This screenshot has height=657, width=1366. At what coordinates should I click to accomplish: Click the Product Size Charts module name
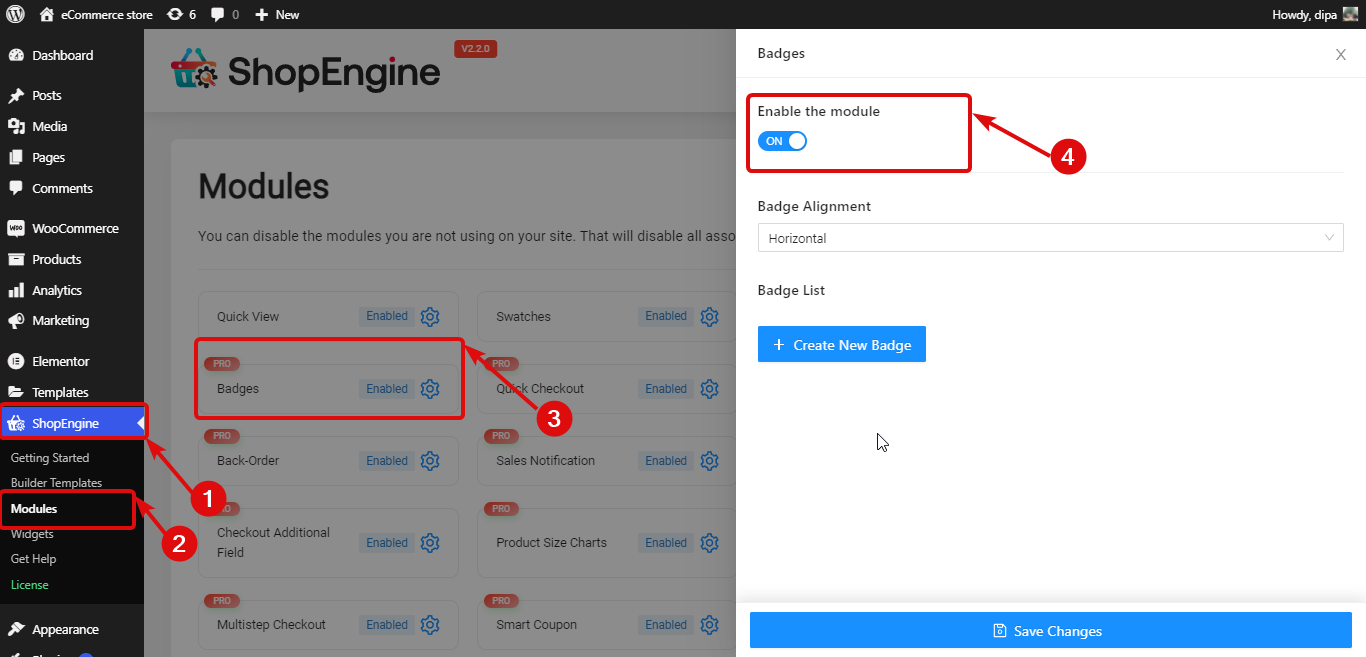point(552,543)
